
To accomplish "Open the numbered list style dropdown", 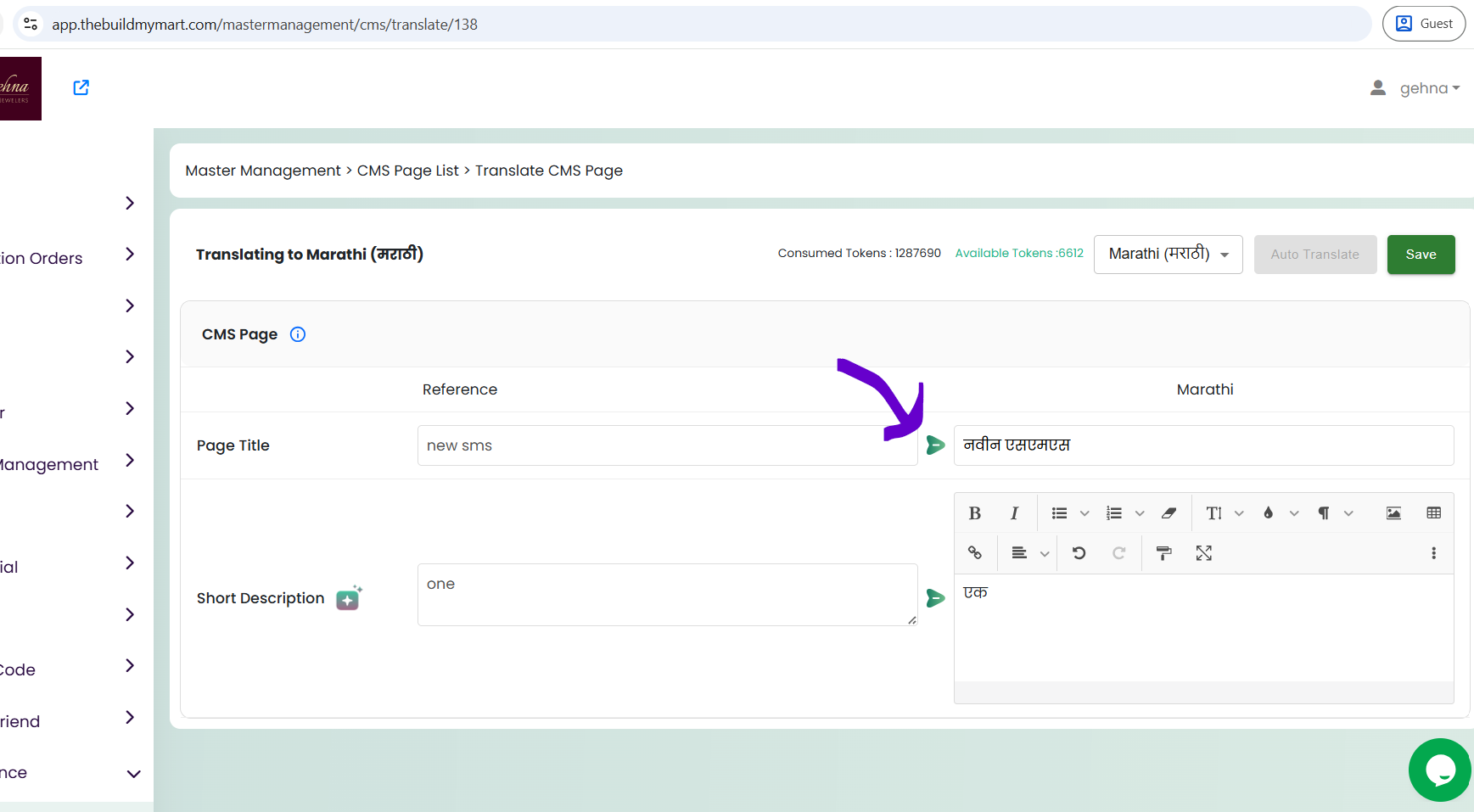I will [1140, 513].
